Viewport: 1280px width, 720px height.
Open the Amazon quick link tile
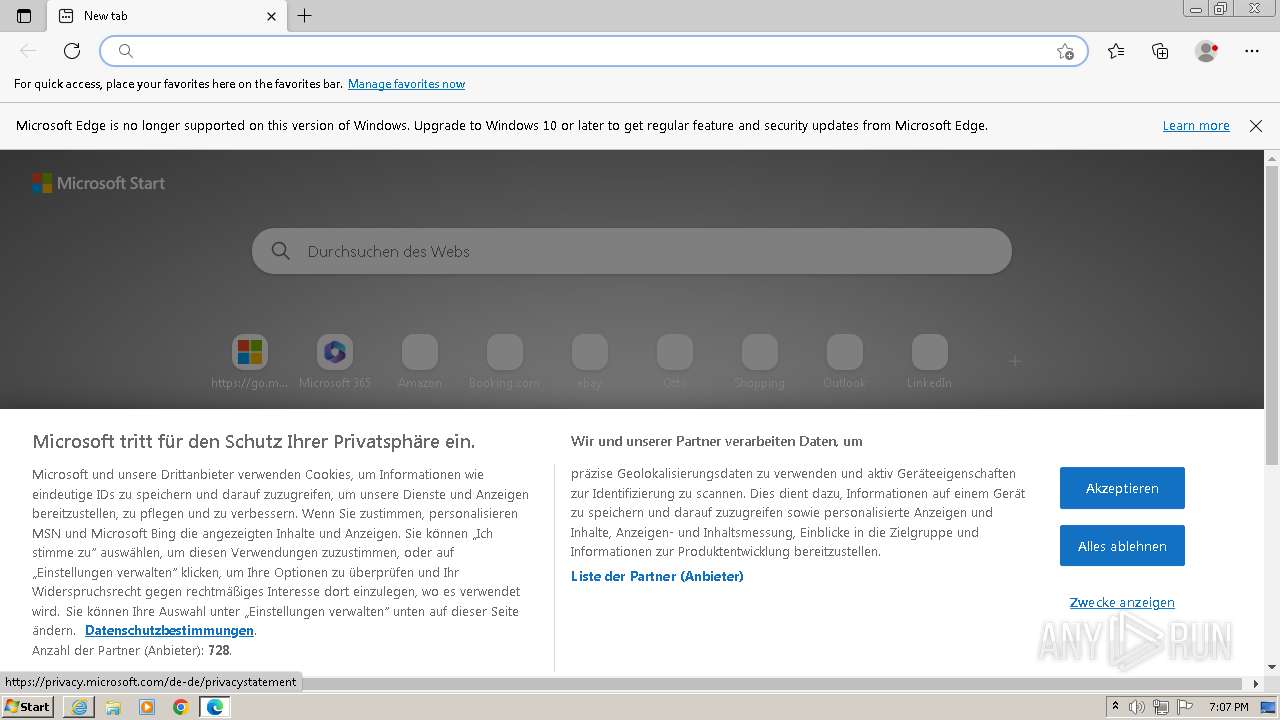pos(420,361)
